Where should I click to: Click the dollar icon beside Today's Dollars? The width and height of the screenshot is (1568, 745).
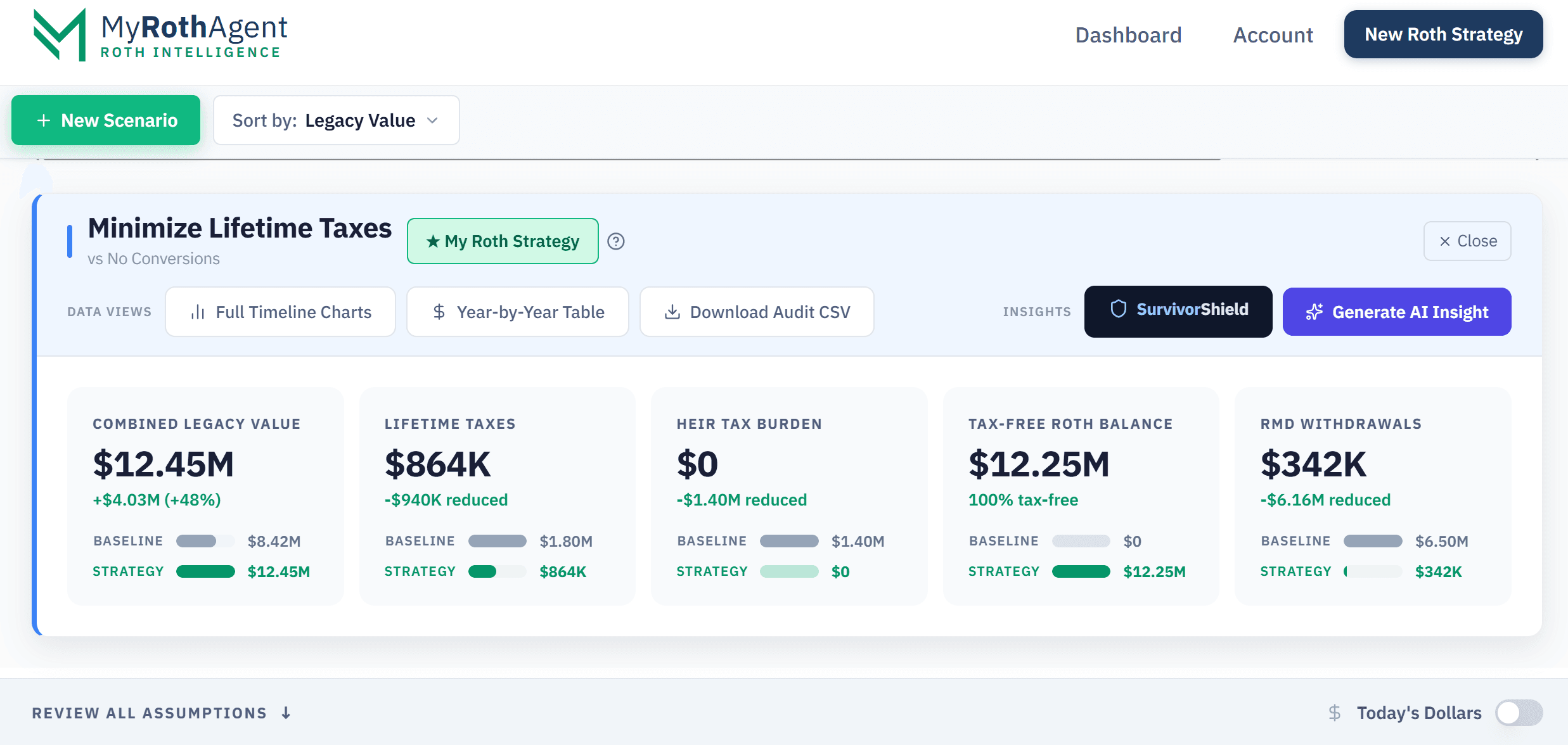[1335, 713]
